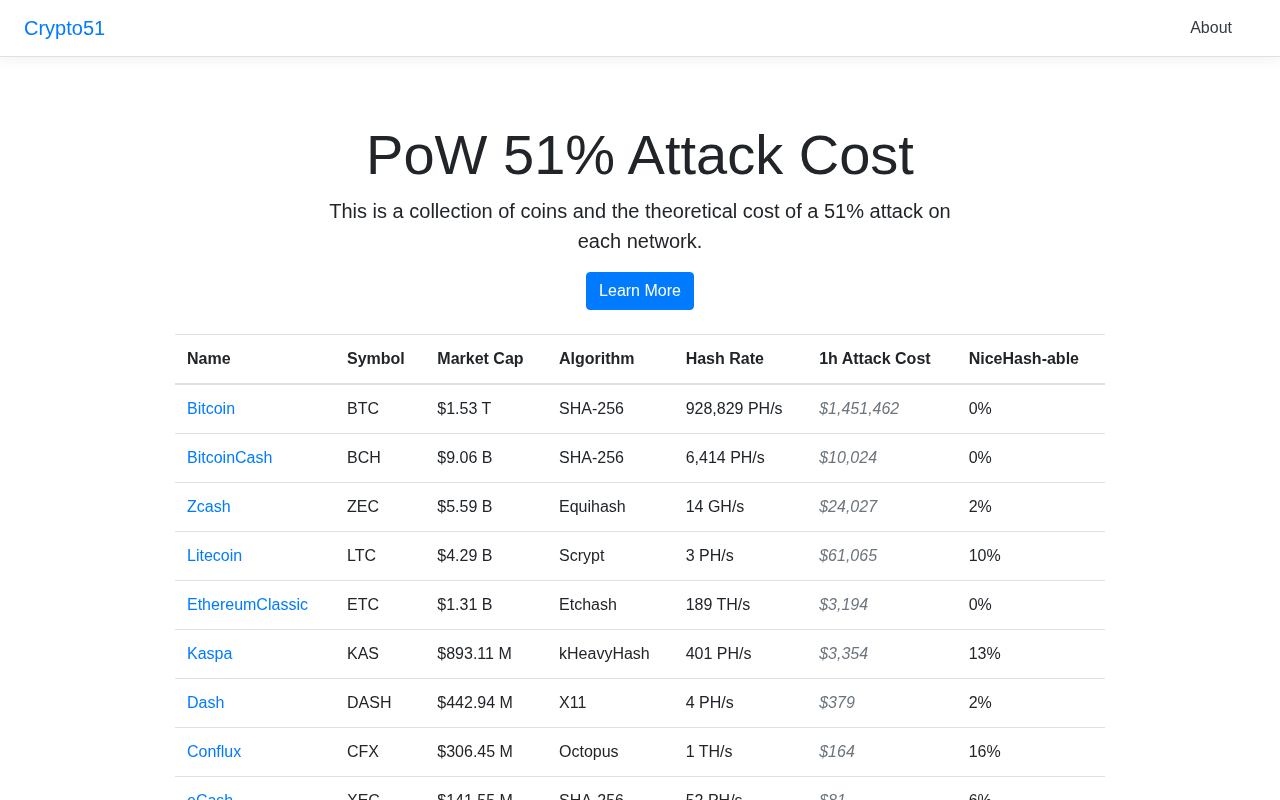Click the NiceHash-able column header

[x=1023, y=359]
